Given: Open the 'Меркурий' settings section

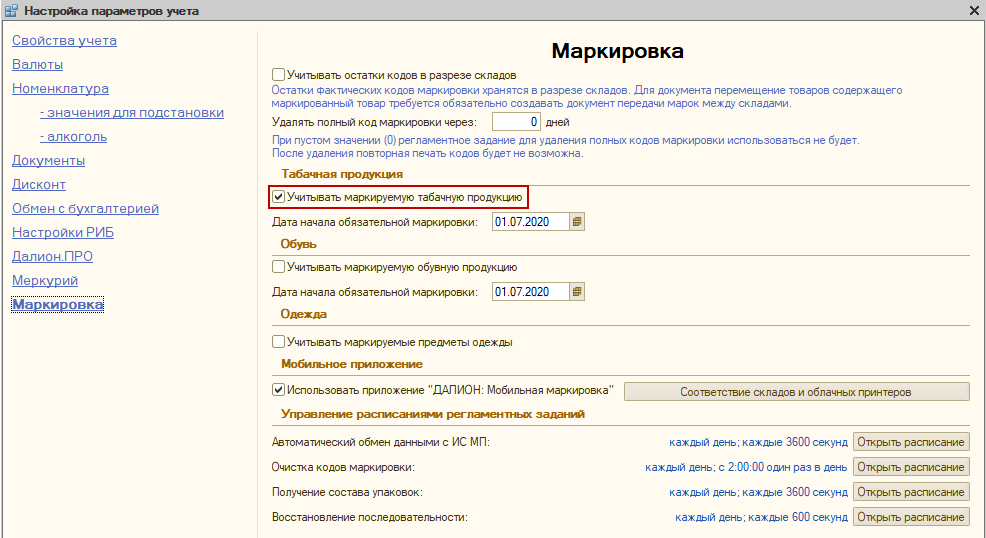Looking at the screenshot, I should 45,280.
